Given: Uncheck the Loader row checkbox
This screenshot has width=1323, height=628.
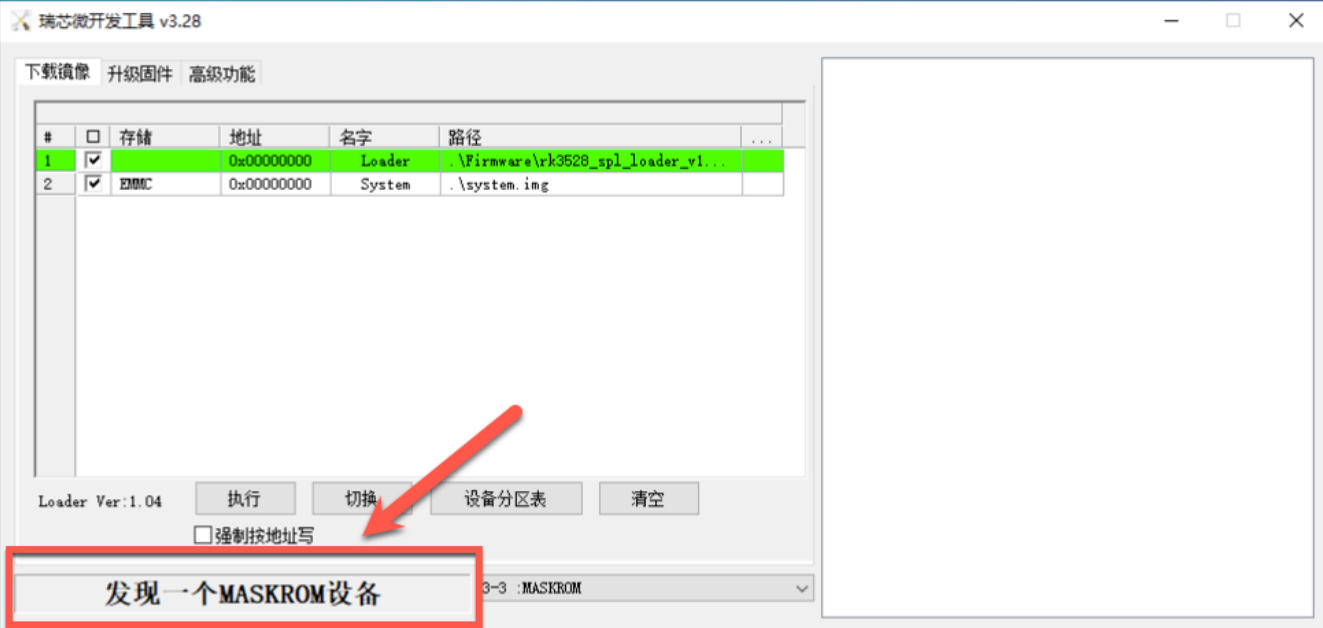Looking at the screenshot, I should click(94, 160).
